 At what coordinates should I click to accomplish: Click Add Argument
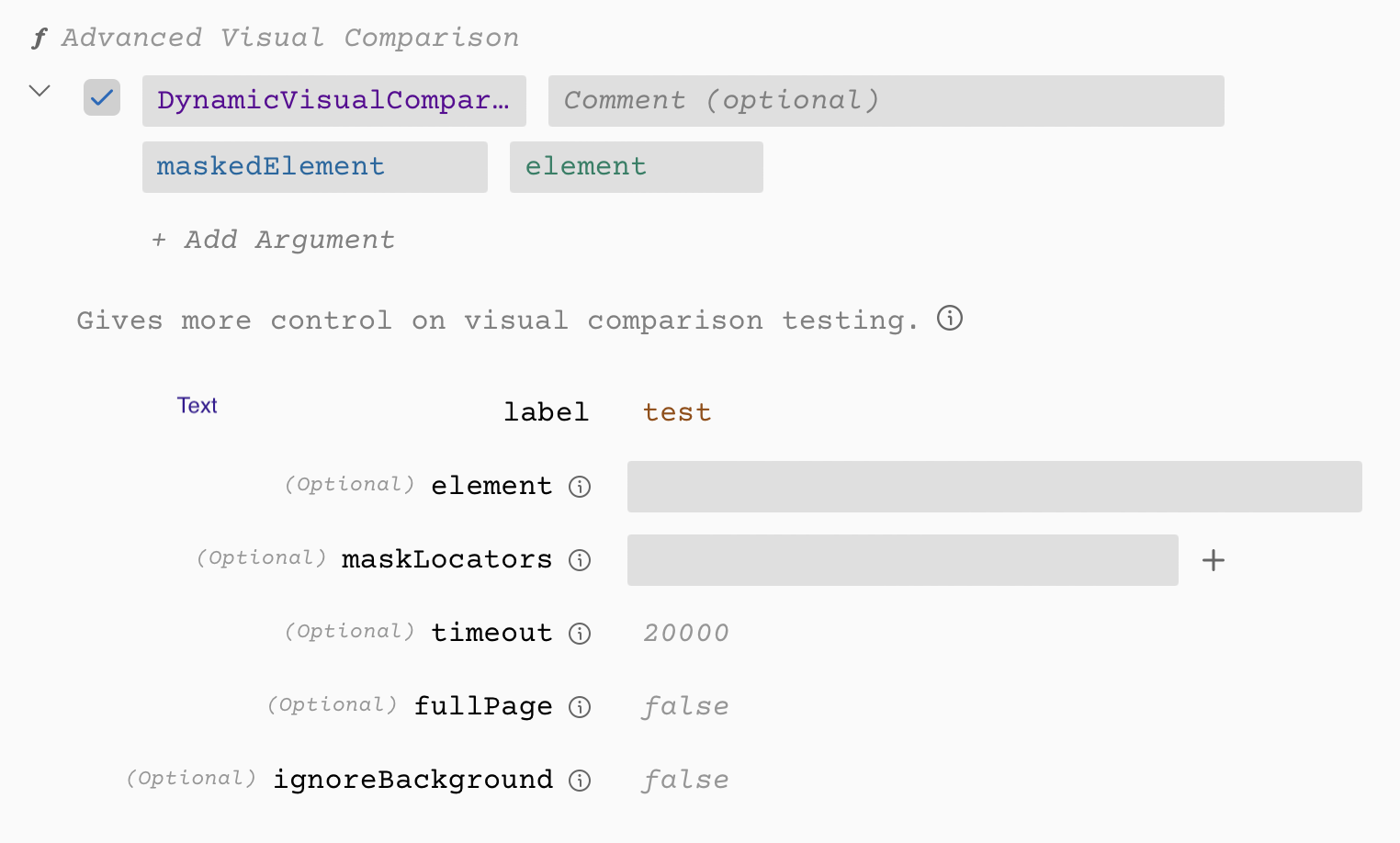click(x=272, y=240)
